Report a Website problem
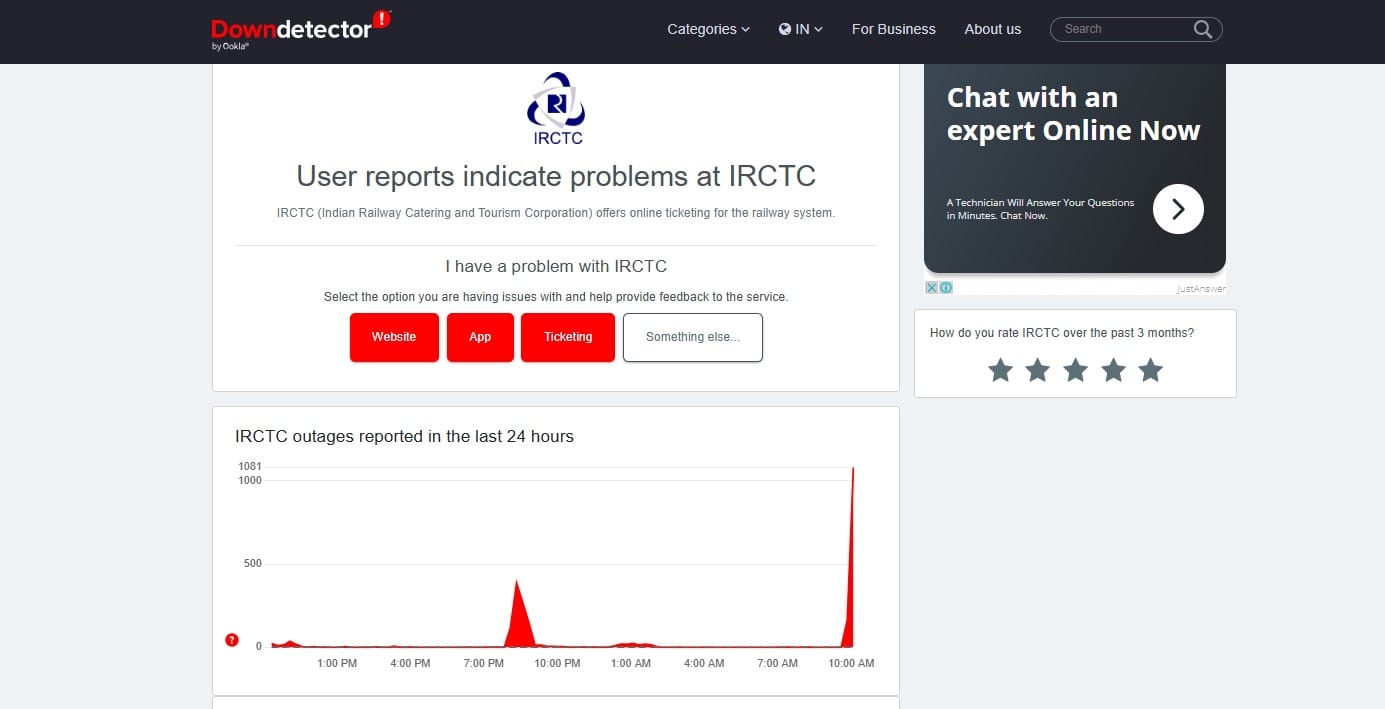 (x=394, y=337)
